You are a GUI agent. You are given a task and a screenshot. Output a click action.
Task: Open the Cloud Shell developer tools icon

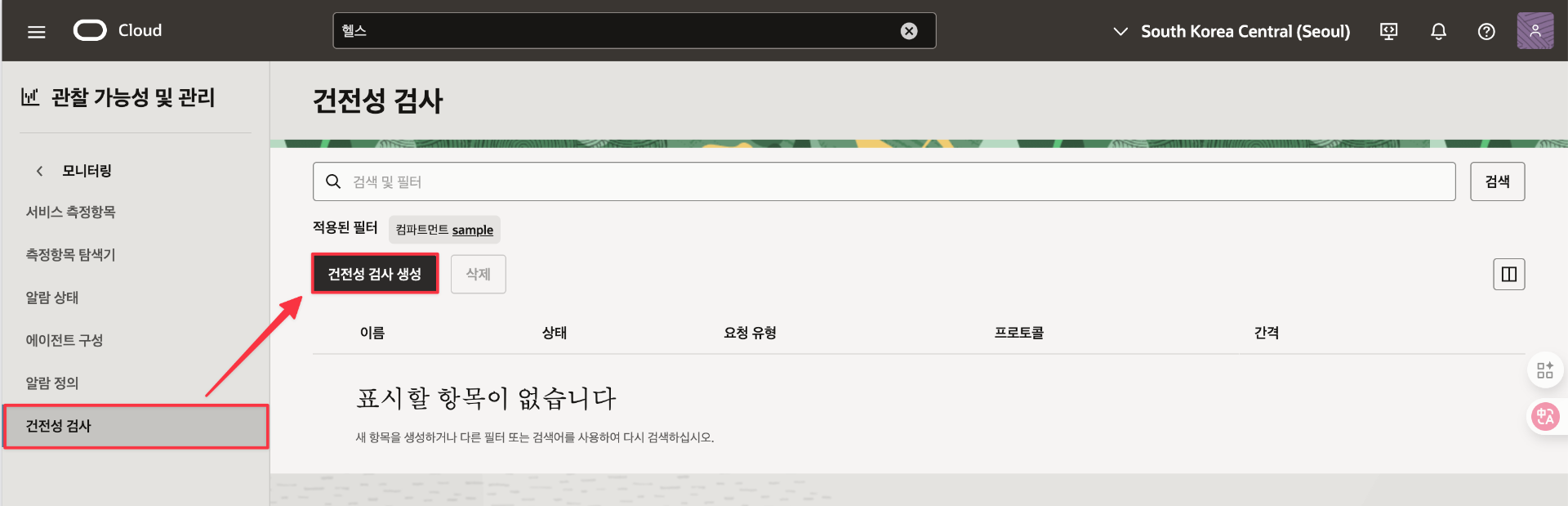click(1388, 31)
